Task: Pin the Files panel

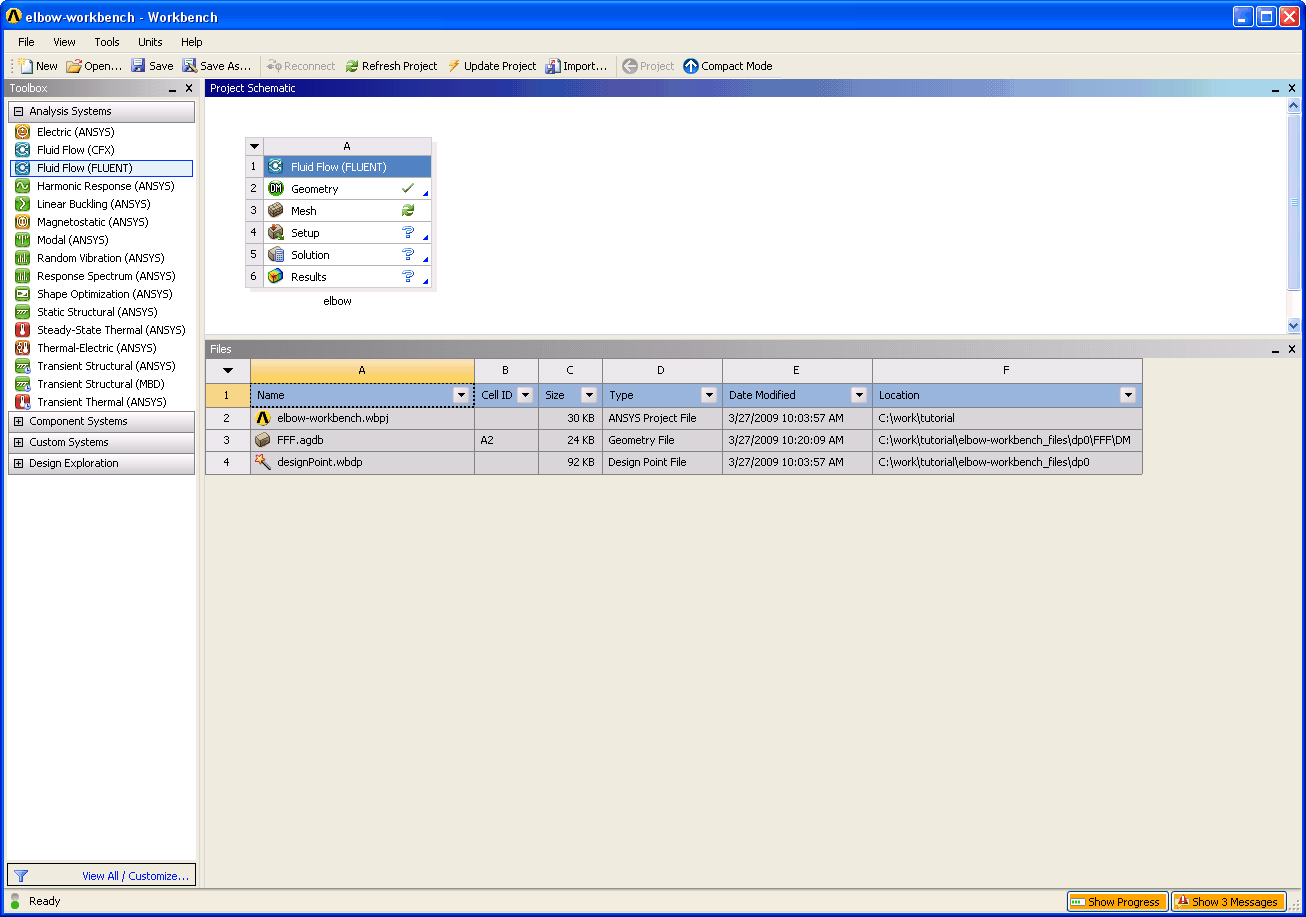Action: click(1276, 349)
